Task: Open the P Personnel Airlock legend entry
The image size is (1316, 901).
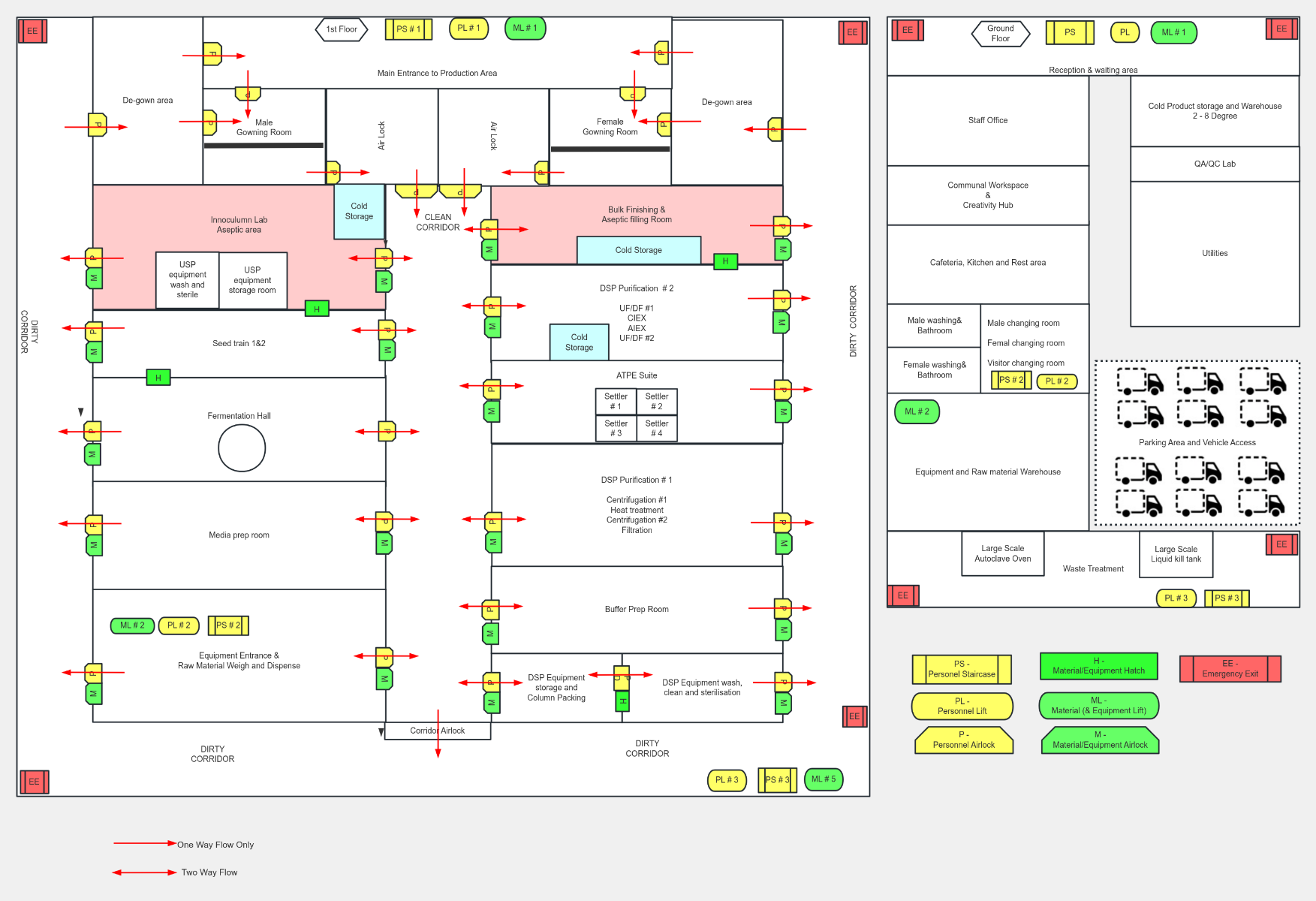Action: pos(963,740)
